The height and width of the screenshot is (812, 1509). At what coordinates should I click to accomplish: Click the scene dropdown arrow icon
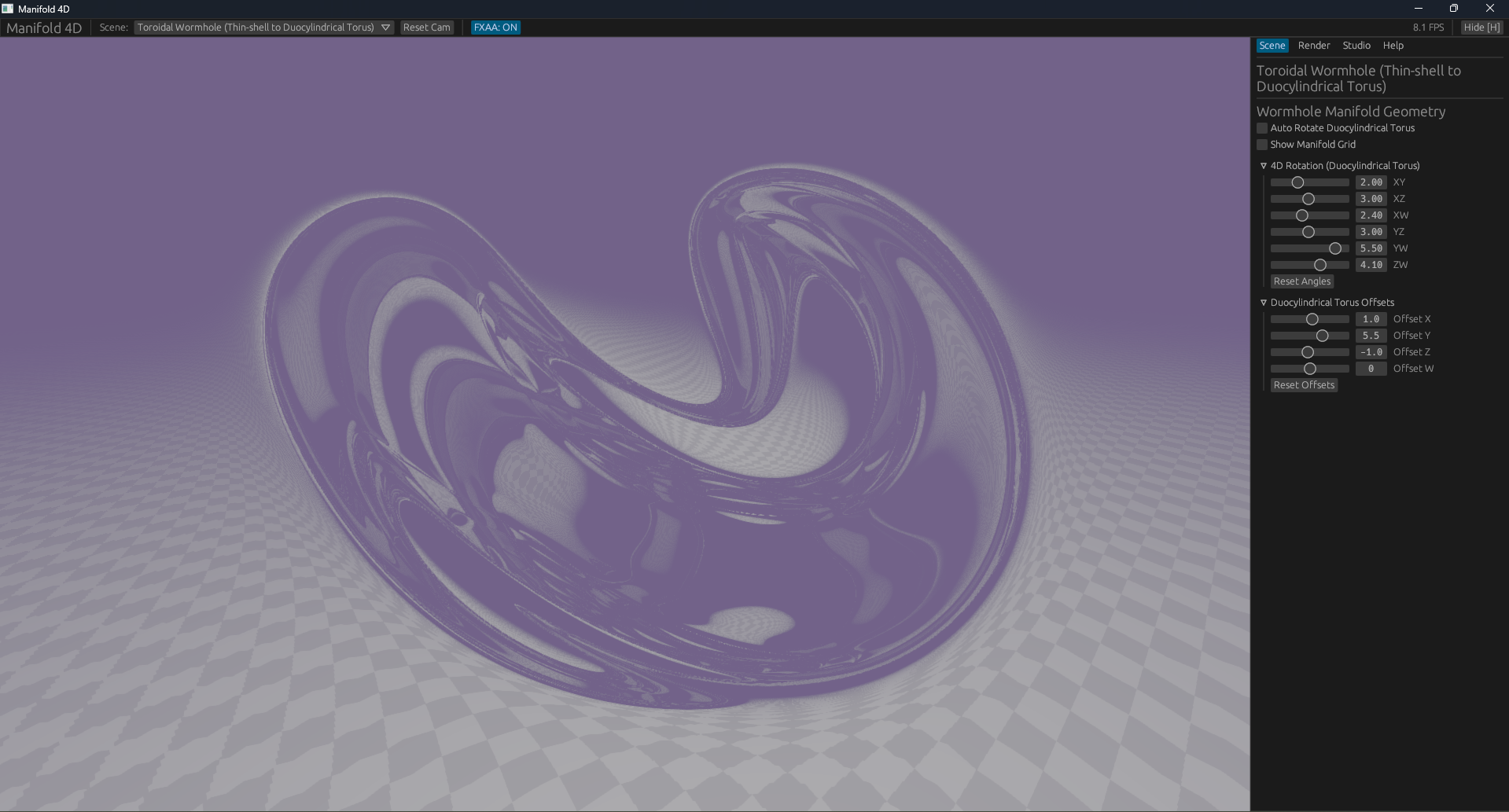click(385, 28)
